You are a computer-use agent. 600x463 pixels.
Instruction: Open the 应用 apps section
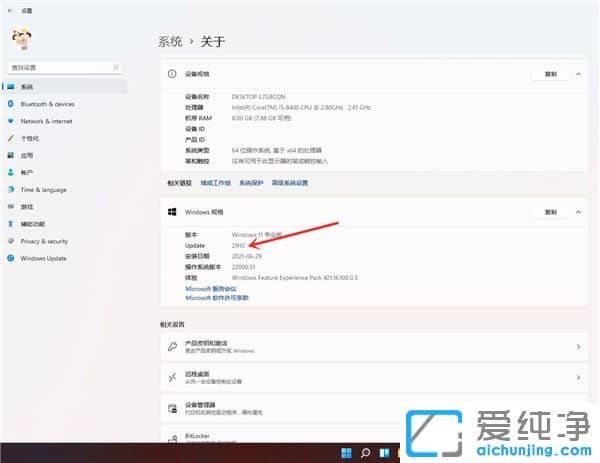(x=27, y=155)
